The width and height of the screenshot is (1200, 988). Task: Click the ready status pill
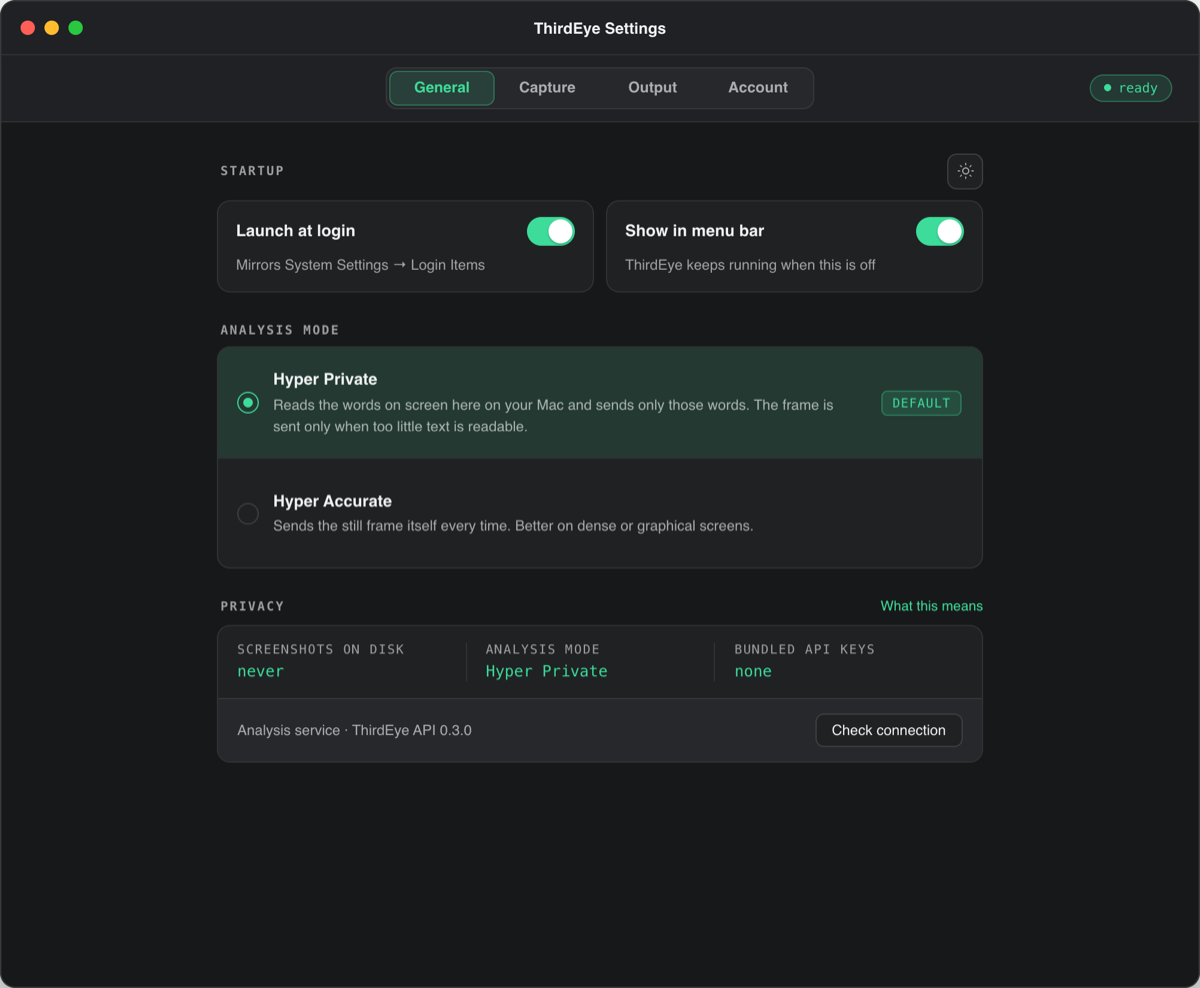click(x=1131, y=88)
